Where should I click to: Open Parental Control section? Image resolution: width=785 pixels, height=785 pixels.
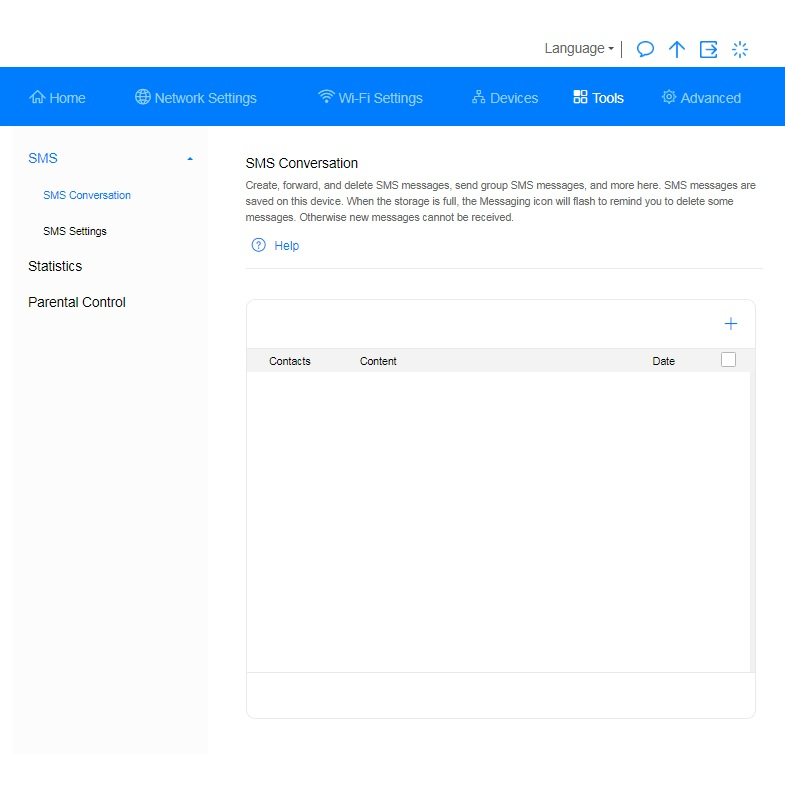click(x=77, y=302)
